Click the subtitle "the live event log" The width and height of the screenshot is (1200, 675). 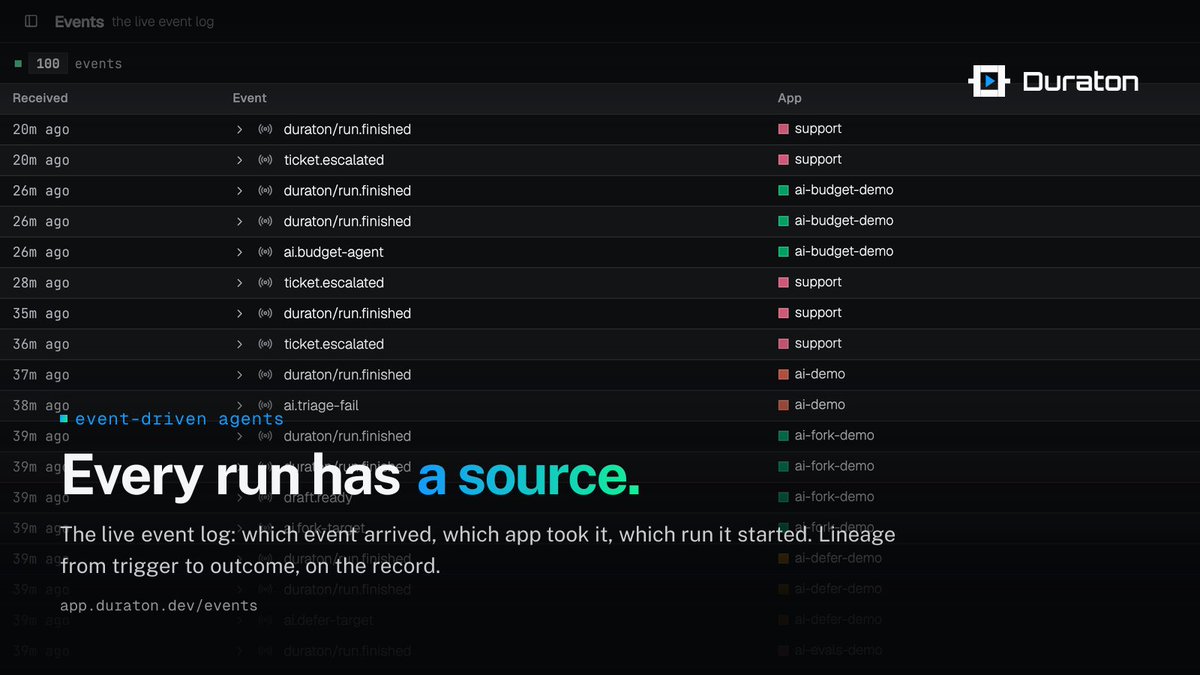coord(163,22)
